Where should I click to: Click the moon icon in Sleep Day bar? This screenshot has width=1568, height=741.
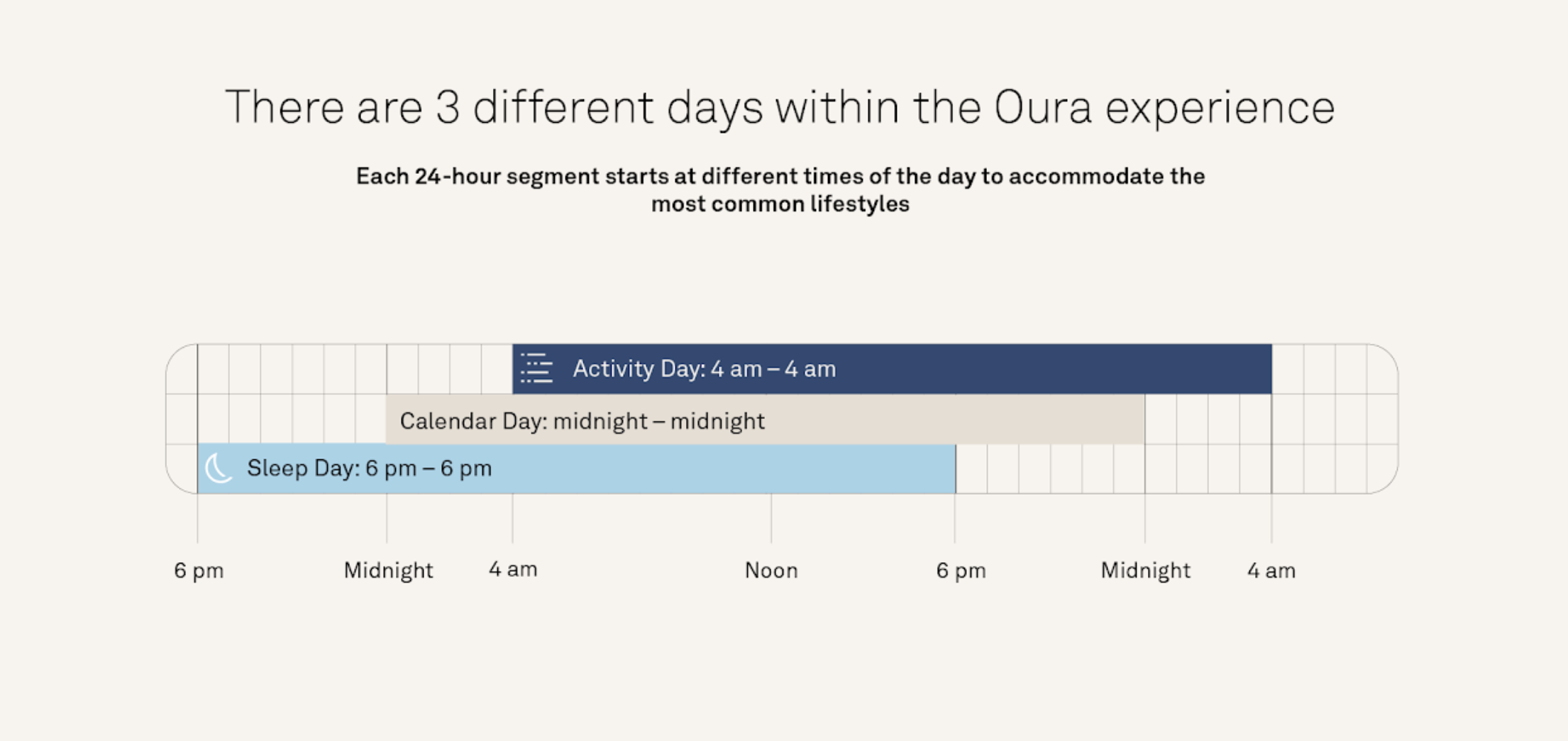219,468
